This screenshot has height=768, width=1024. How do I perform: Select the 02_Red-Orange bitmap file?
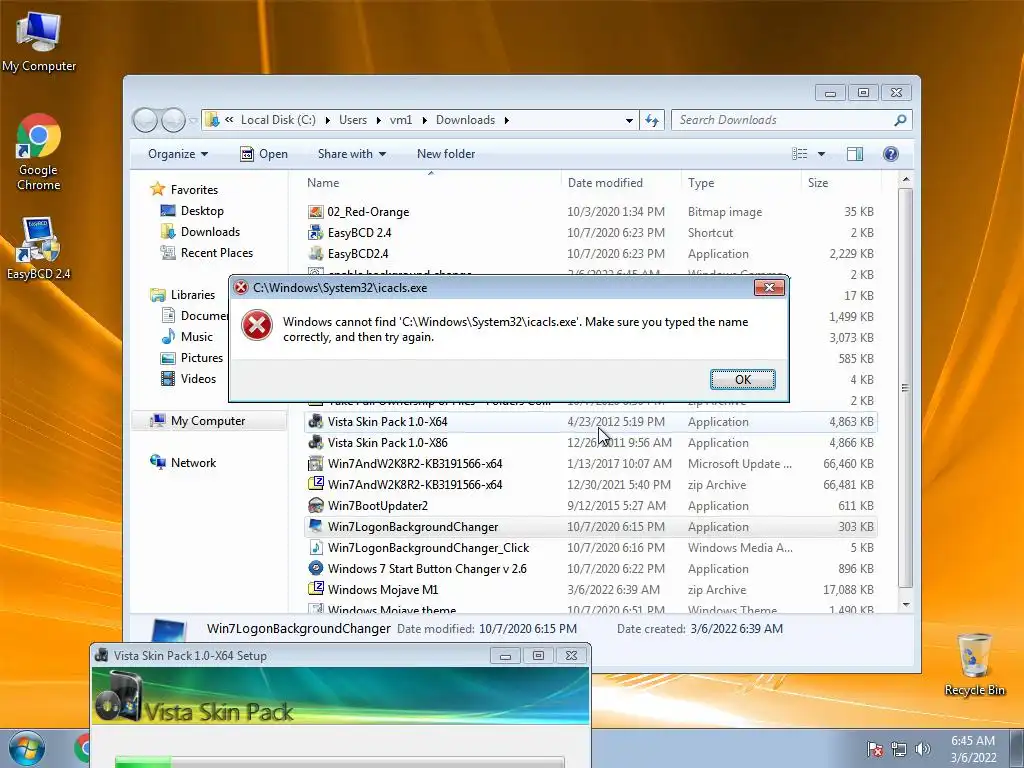(590, 212)
